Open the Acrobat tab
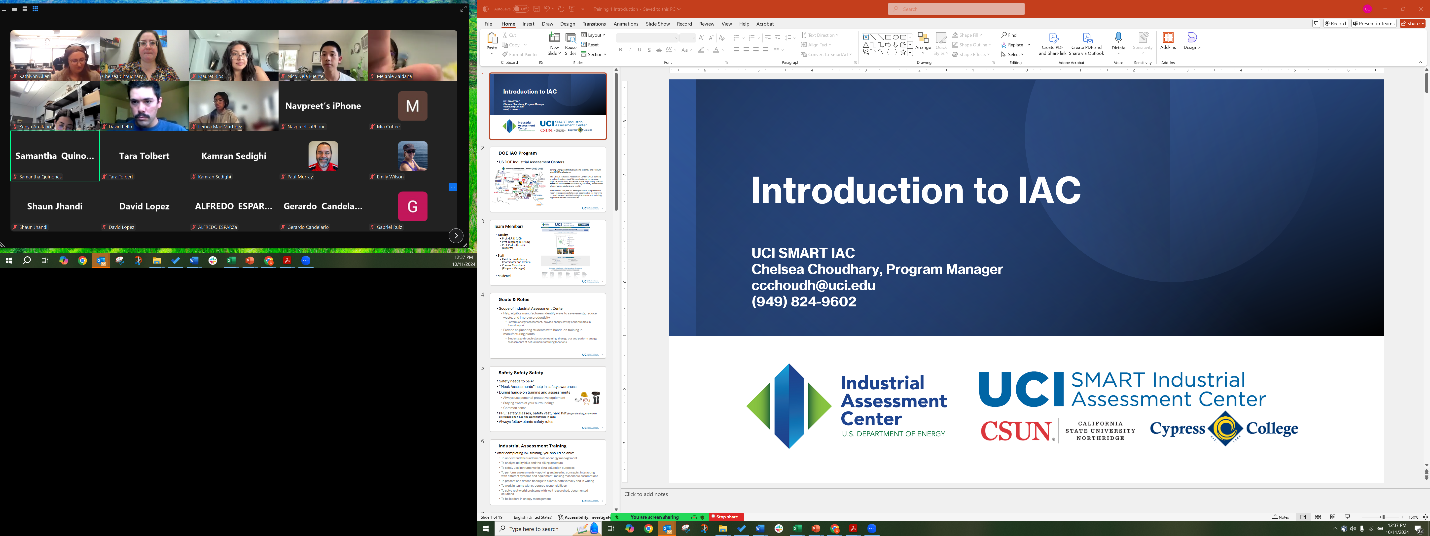 tap(765, 24)
